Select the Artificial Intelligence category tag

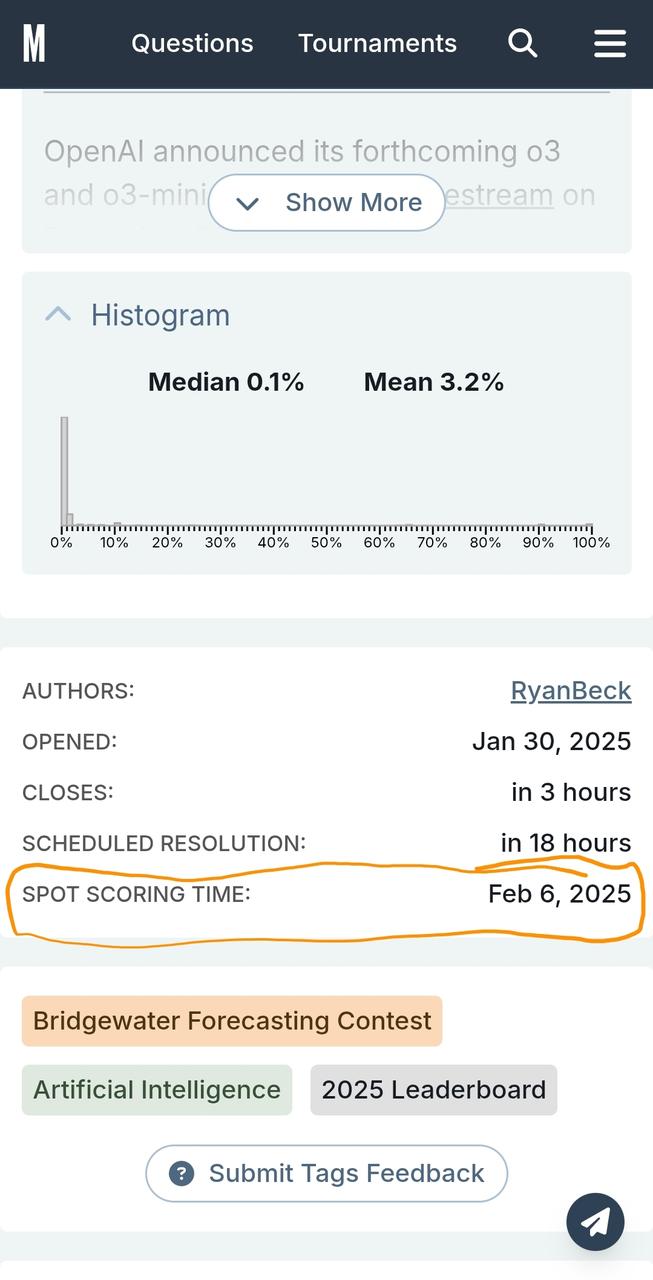pyautogui.click(x=157, y=1089)
